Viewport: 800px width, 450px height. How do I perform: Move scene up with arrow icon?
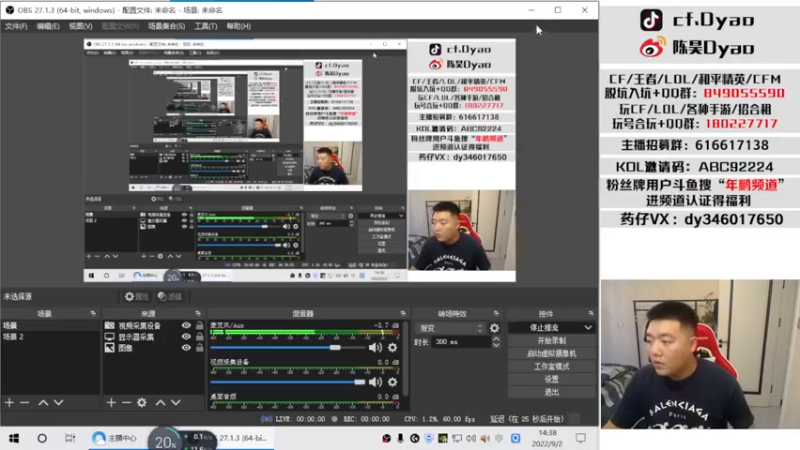point(43,403)
